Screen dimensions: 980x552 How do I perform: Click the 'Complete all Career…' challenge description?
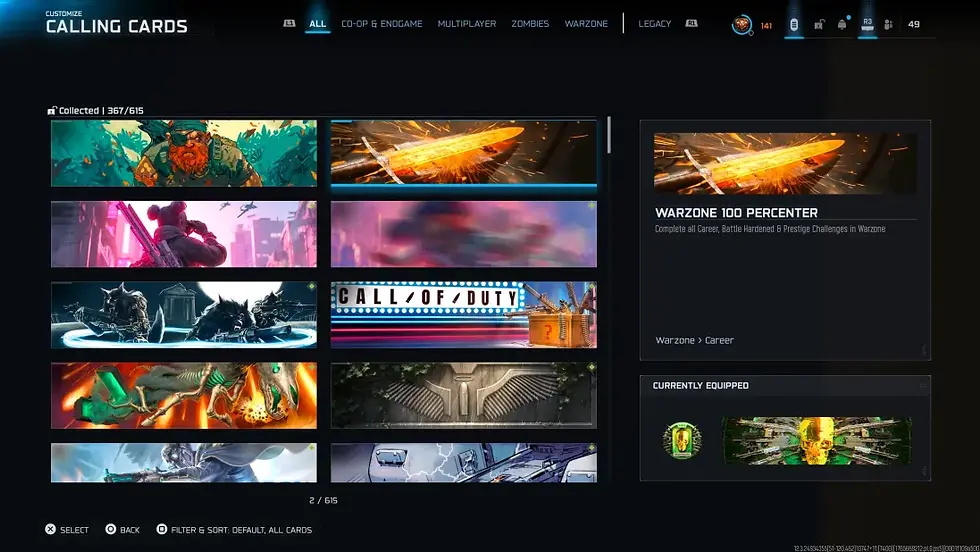click(x=770, y=229)
